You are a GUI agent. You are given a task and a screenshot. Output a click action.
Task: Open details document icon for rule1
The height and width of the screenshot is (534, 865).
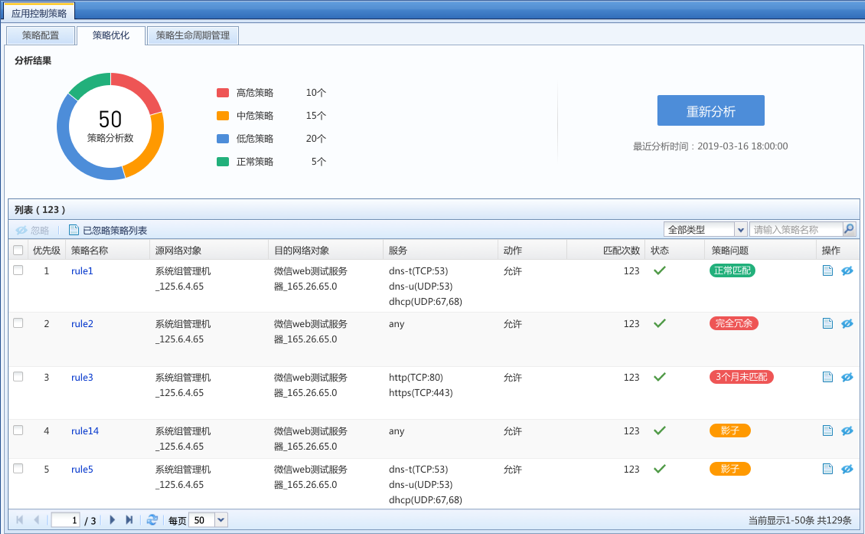pos(827,271)
